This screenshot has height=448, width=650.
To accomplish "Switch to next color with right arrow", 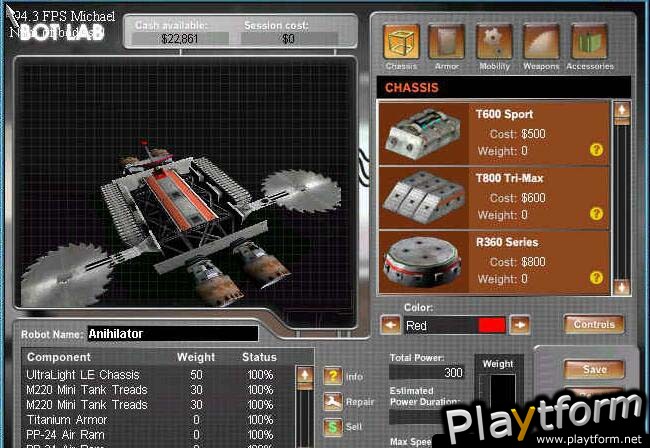I will pyautogui.click(x=520, y=325).
